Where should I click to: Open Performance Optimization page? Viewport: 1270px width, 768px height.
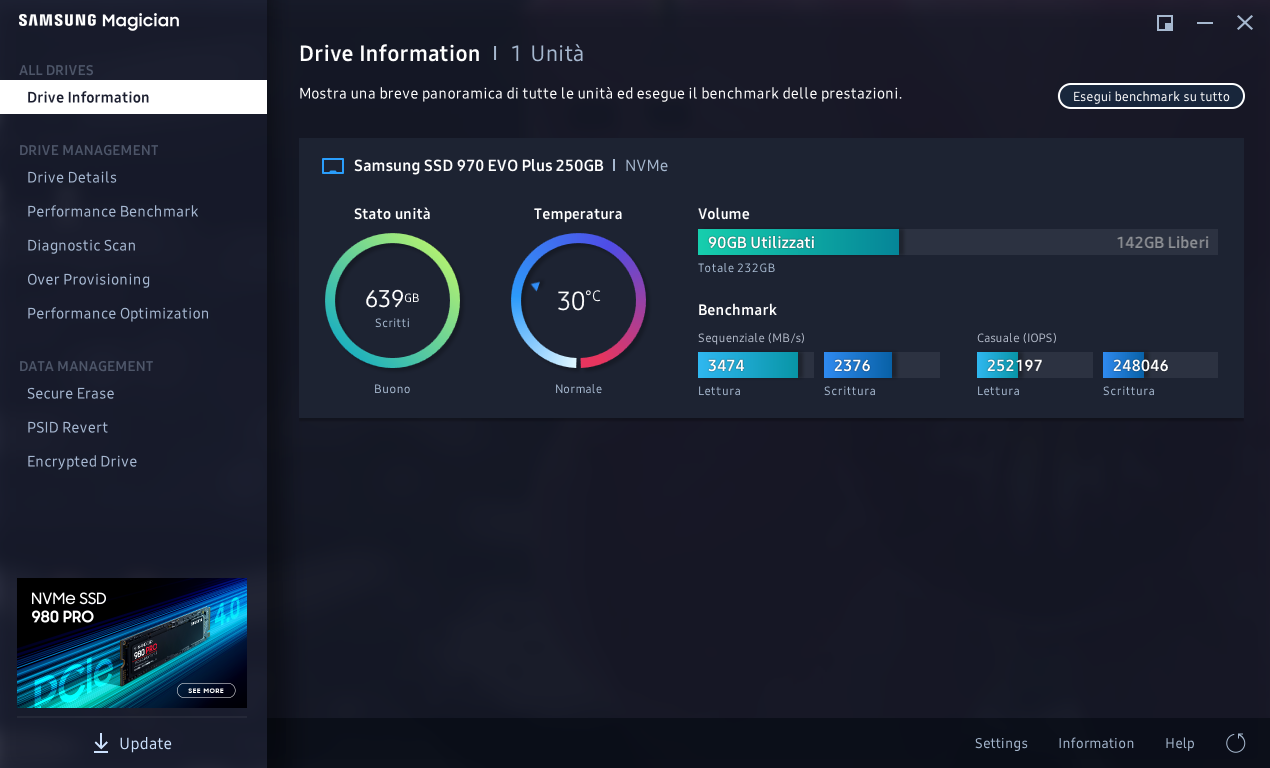[118, 313]
